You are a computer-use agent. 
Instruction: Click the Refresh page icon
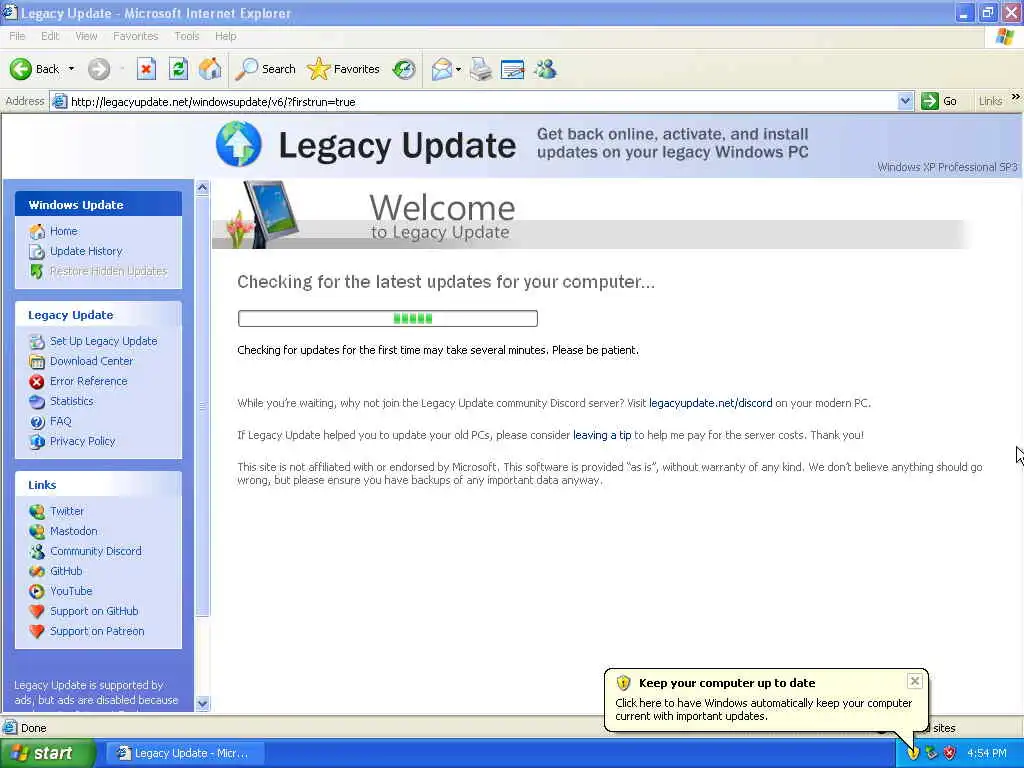pyautogui.click(x=178, y=69)
